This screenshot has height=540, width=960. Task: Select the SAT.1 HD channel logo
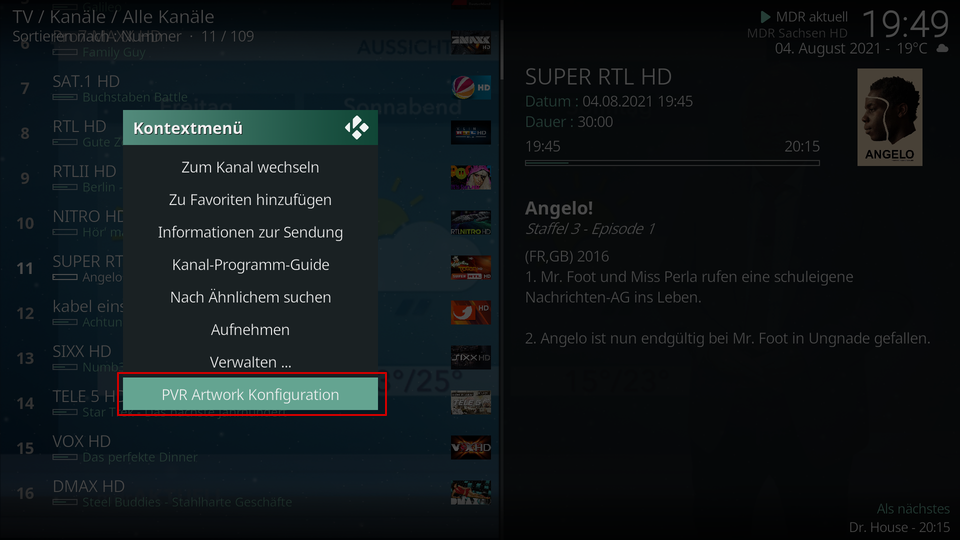[471, 88]
